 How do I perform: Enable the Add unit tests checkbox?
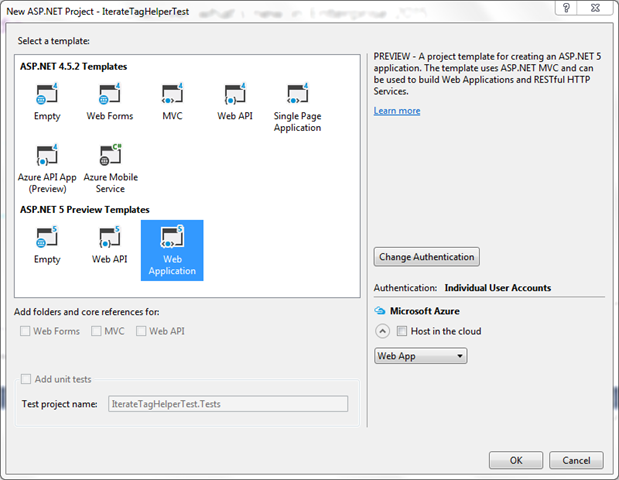click(26, 379)
